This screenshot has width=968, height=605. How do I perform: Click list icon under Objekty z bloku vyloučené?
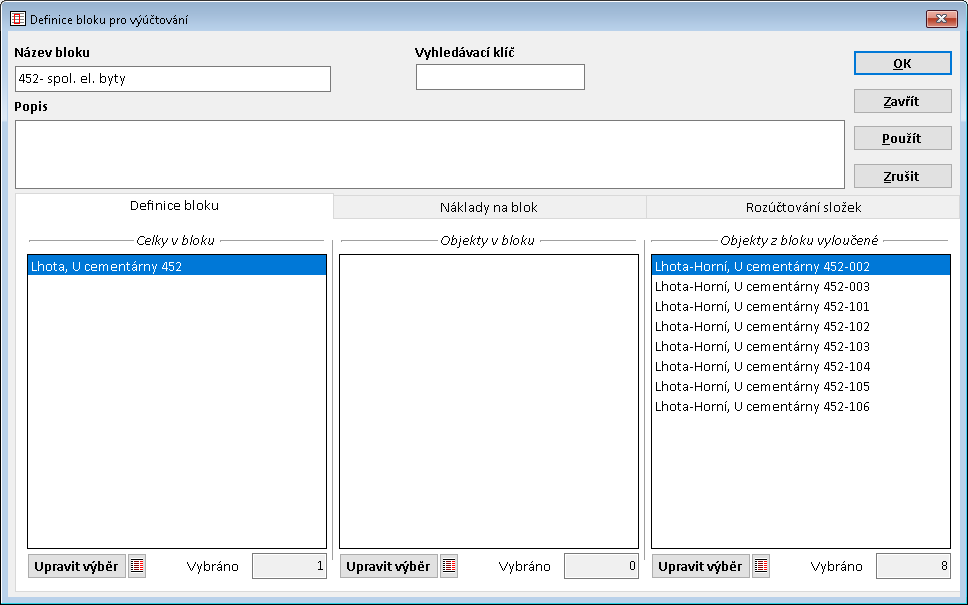tap(761, 566)
